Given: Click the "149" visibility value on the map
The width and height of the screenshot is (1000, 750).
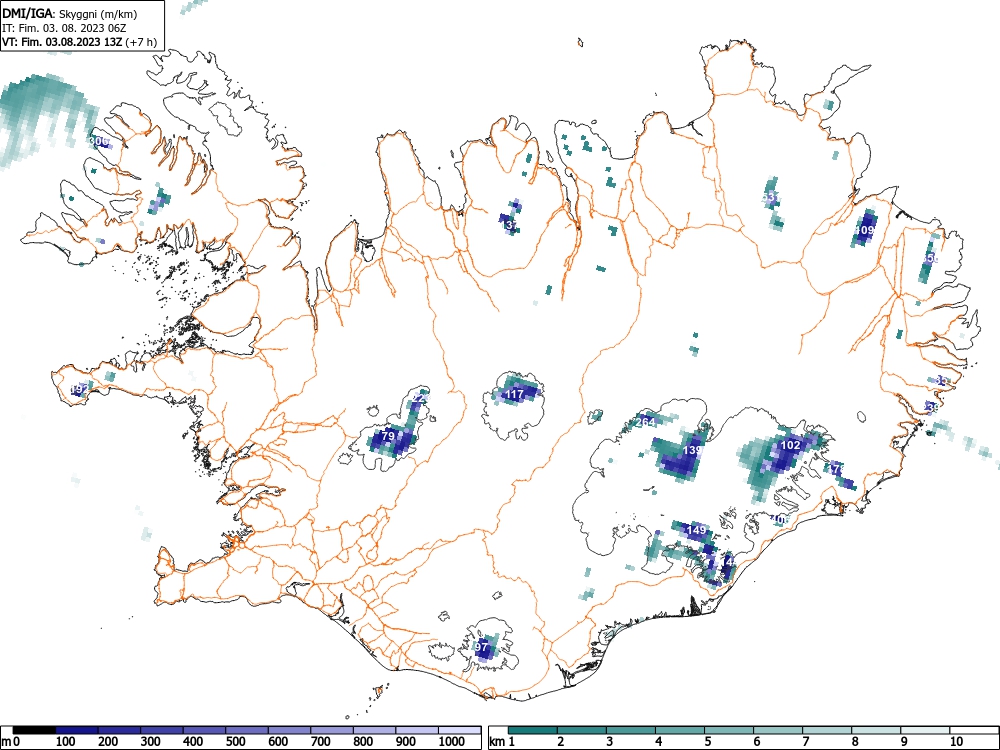Looking at the screenshot, I should tap(696, 530).
